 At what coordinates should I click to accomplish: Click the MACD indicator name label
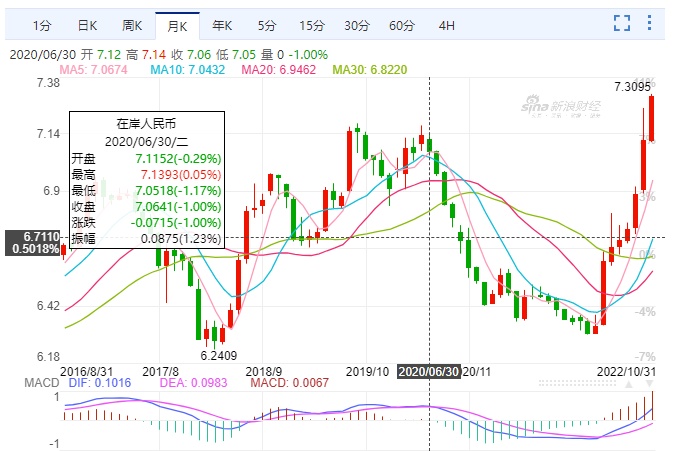pos(23,380)
